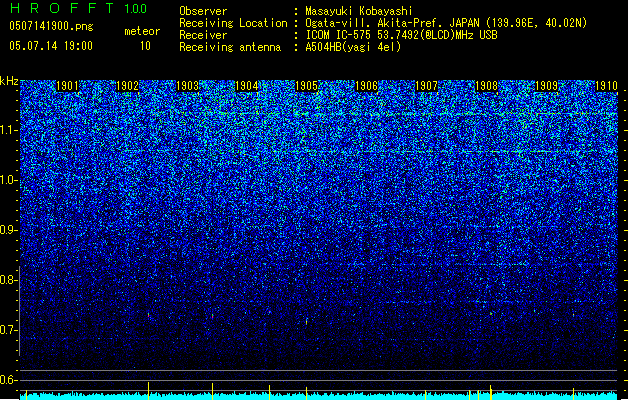629x400 pixels.
Task: Click the Receiving antenna field label
Action: pos(230,47)
